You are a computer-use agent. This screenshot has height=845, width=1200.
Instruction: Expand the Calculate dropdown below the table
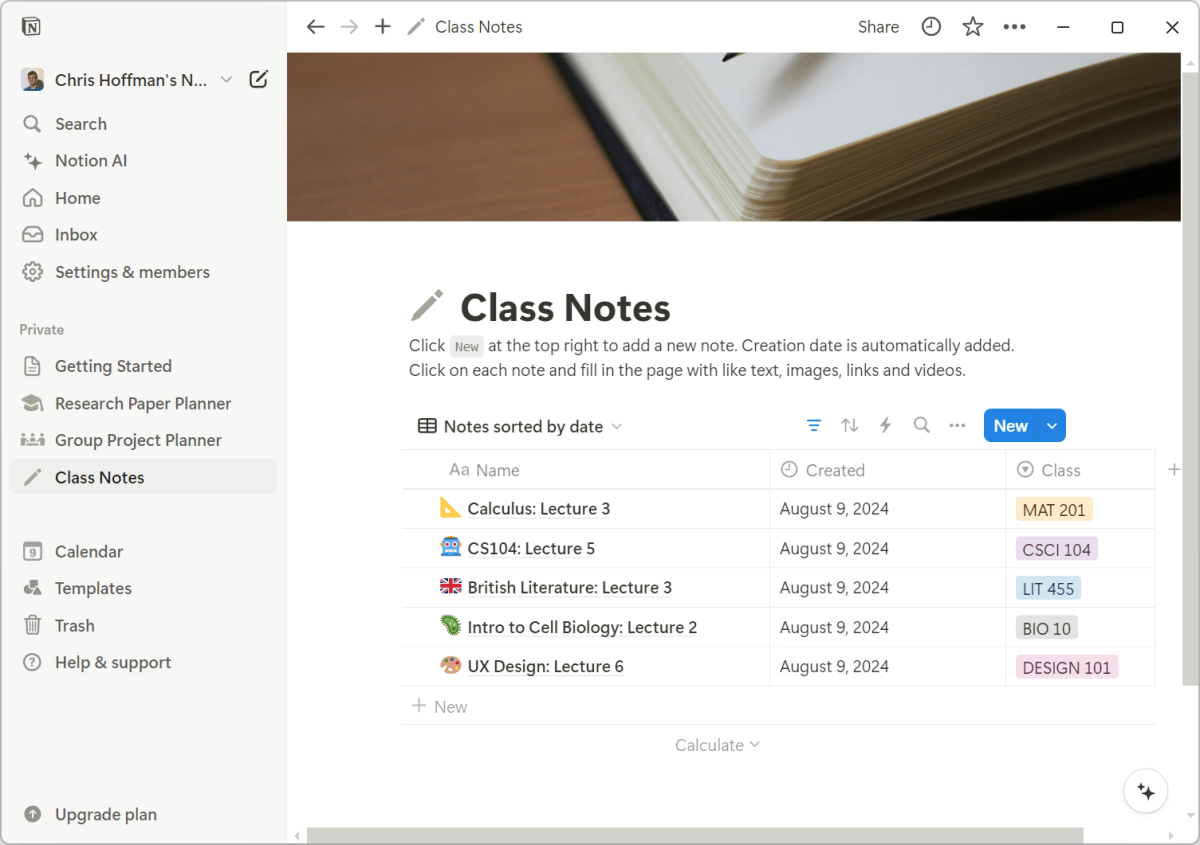(717, 745)
